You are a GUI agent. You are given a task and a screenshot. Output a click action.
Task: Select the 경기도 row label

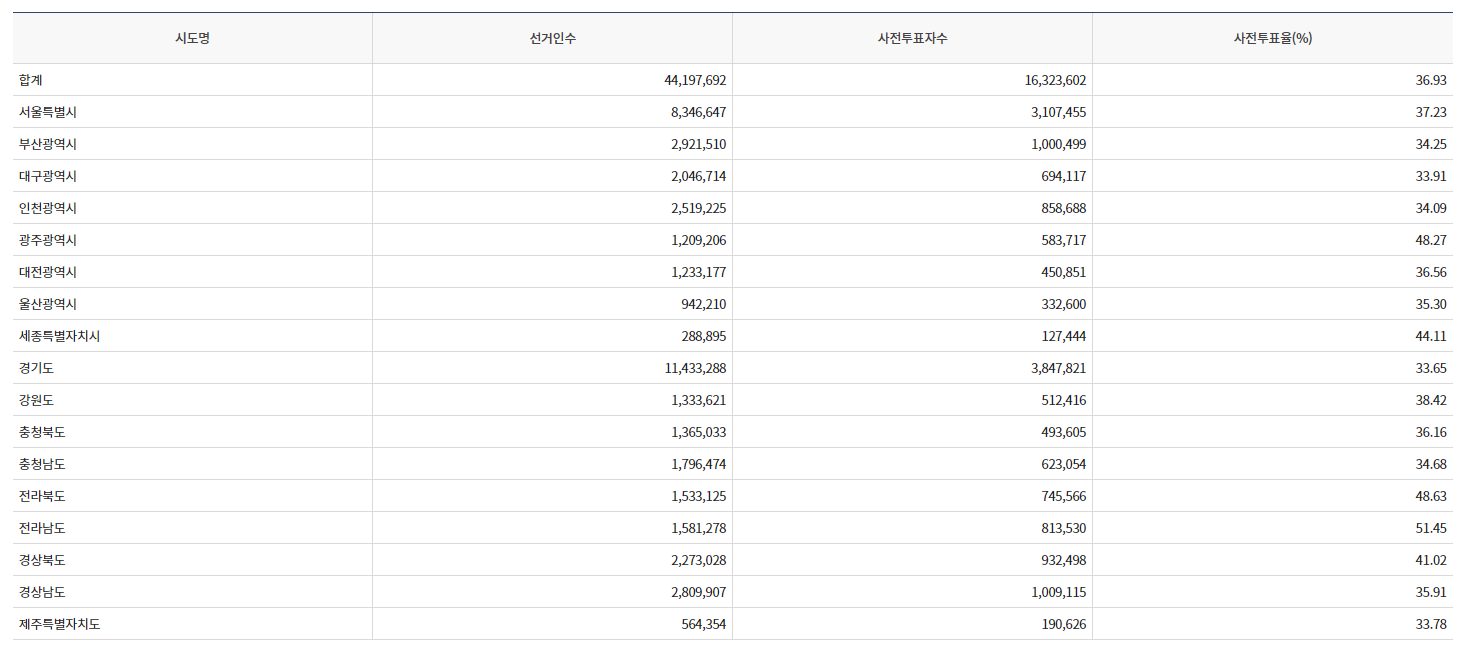(x=36, y=368)
